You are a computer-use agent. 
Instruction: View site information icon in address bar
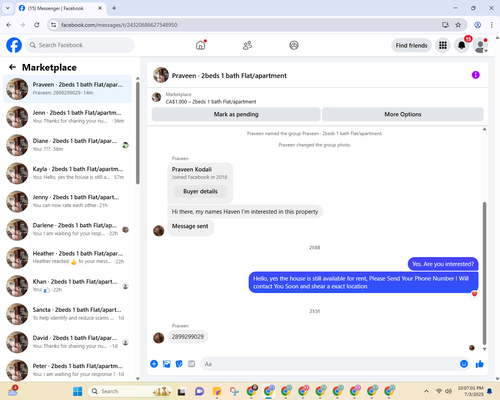pyautogui.click(x=53, y=25)
